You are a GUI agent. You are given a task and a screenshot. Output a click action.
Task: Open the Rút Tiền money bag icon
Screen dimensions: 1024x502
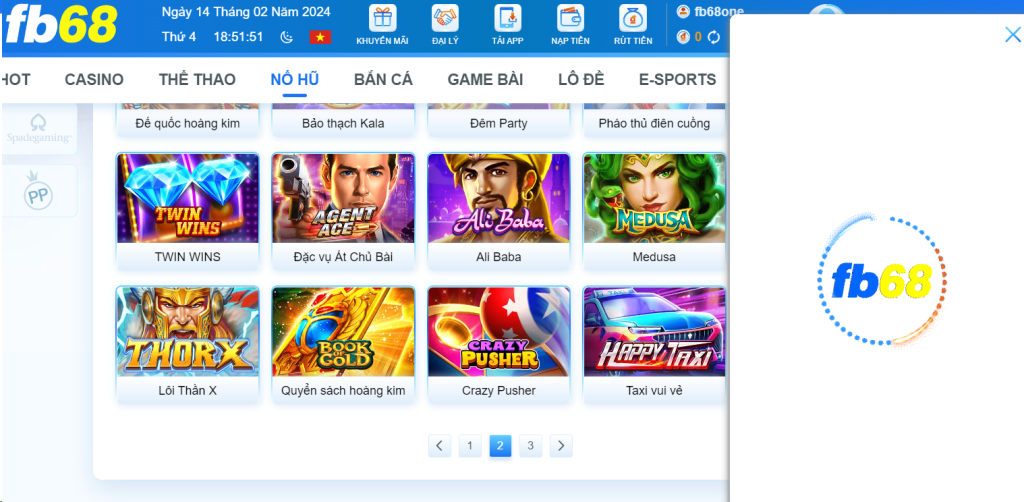point(633,18)
